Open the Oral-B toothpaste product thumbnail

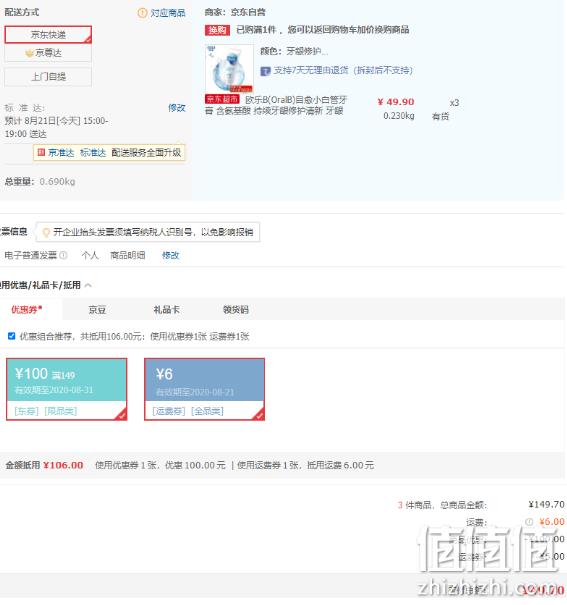point(230,68)
